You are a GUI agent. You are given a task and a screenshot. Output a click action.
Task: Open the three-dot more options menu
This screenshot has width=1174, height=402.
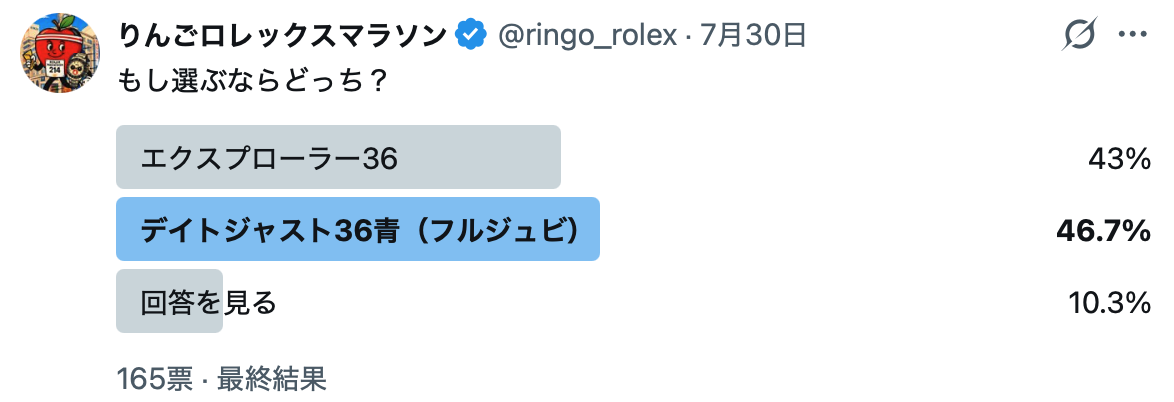[x=1133, y=34]
